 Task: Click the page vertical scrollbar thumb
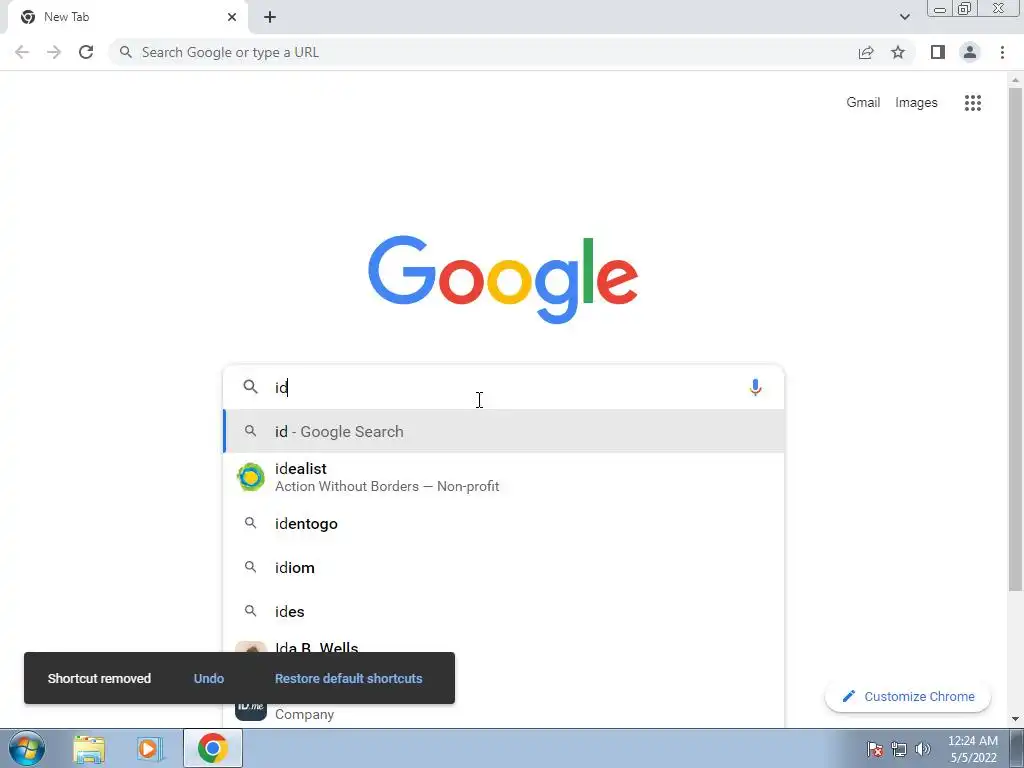point(1015,340)
